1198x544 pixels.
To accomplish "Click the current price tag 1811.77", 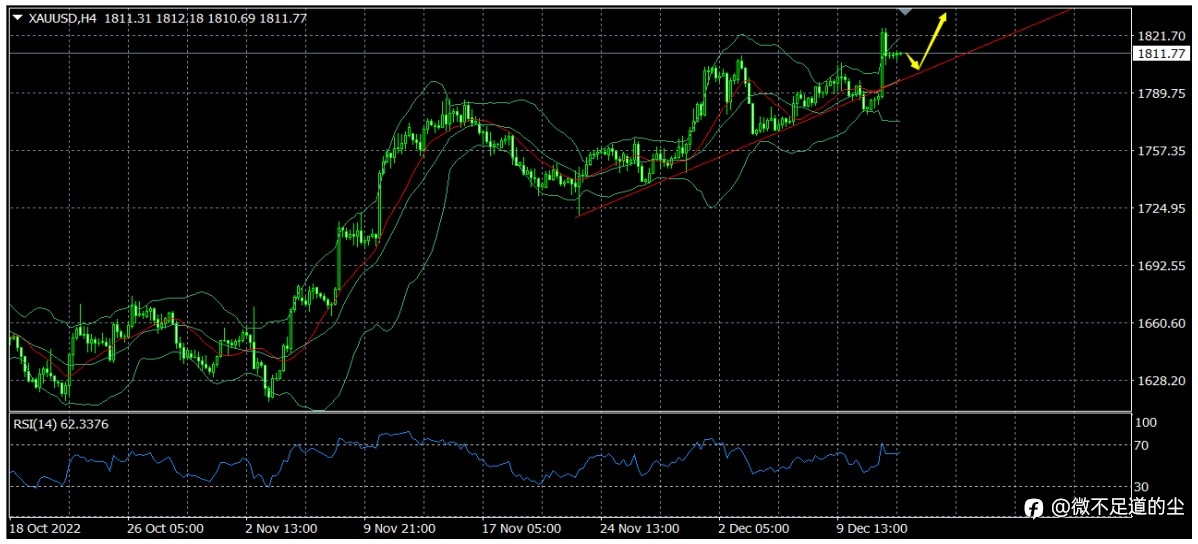I will [1161, 53].
